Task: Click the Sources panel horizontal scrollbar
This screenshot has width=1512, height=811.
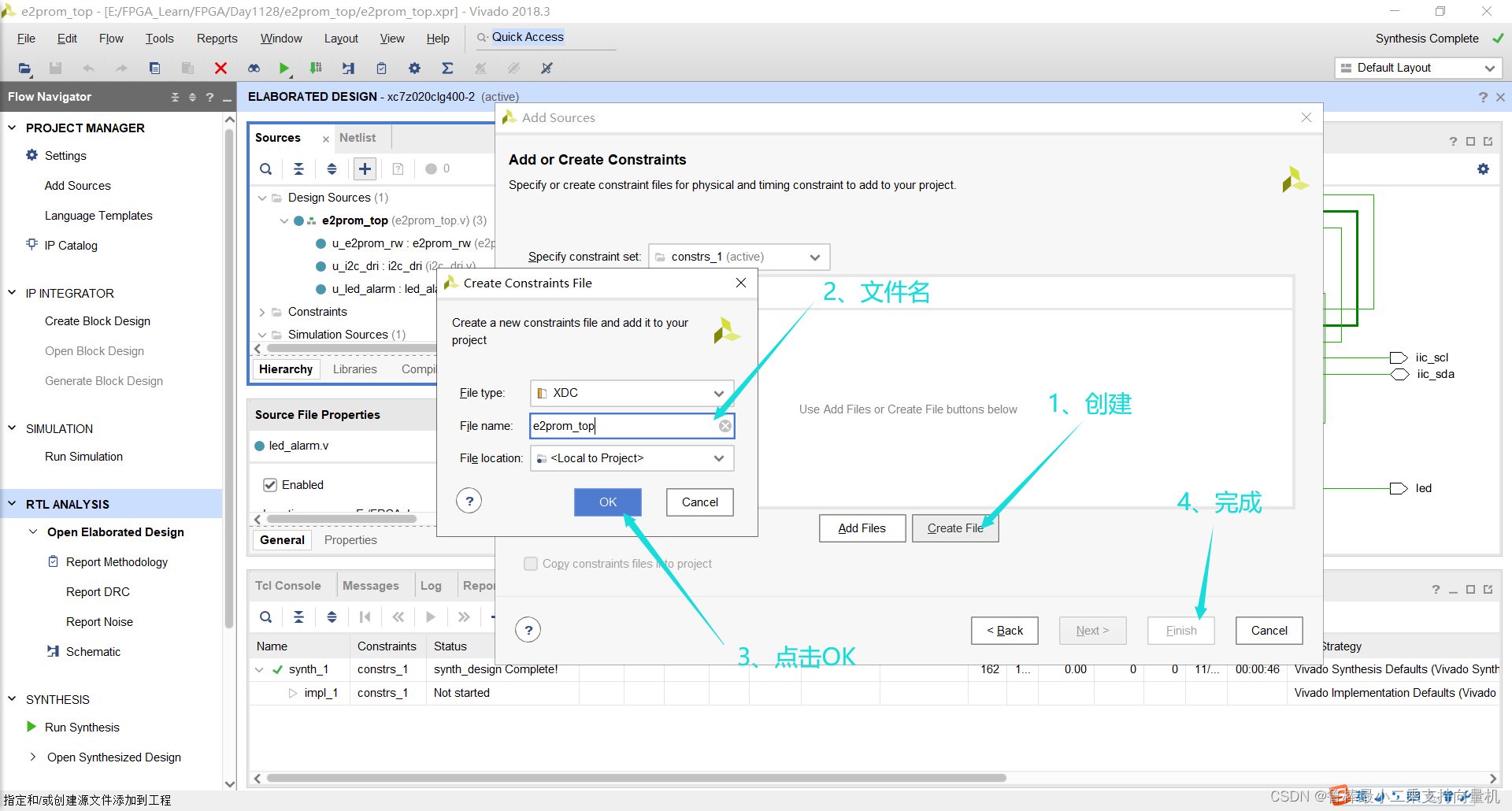Action: 350,348
